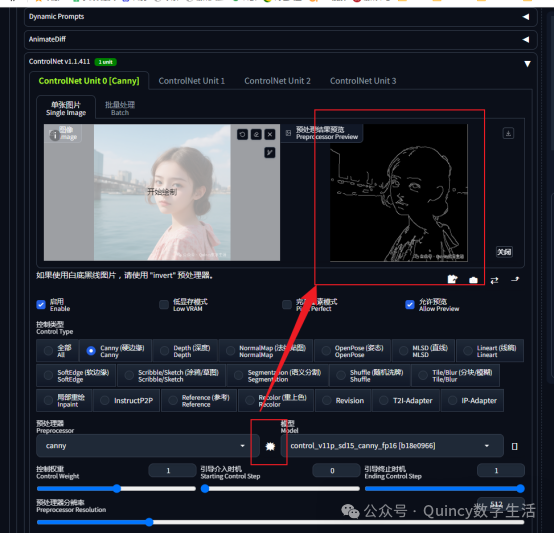Toggle the Enable checkbox

41,304
